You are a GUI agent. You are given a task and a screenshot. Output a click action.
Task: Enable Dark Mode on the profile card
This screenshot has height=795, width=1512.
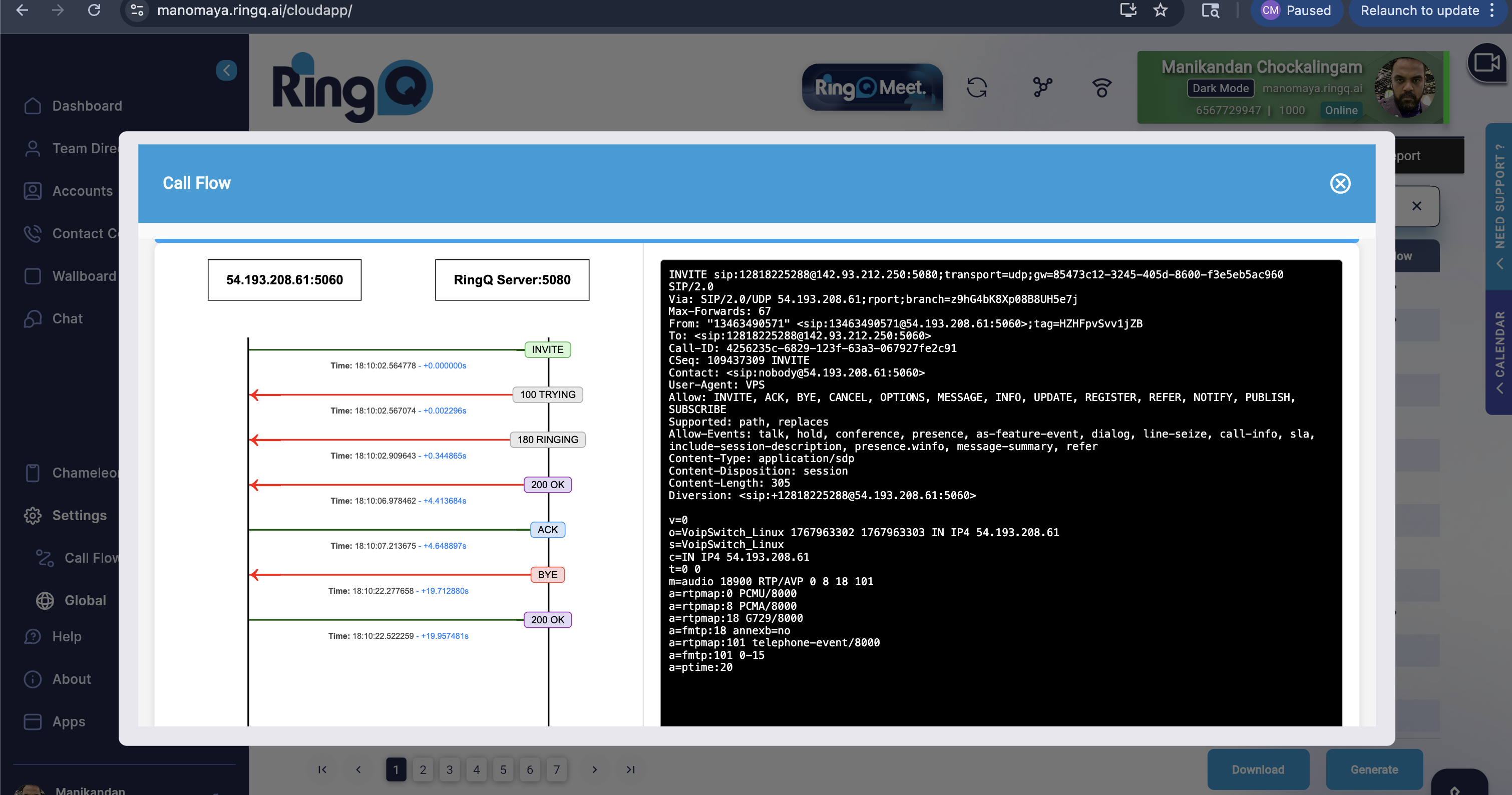point(1220,88)
